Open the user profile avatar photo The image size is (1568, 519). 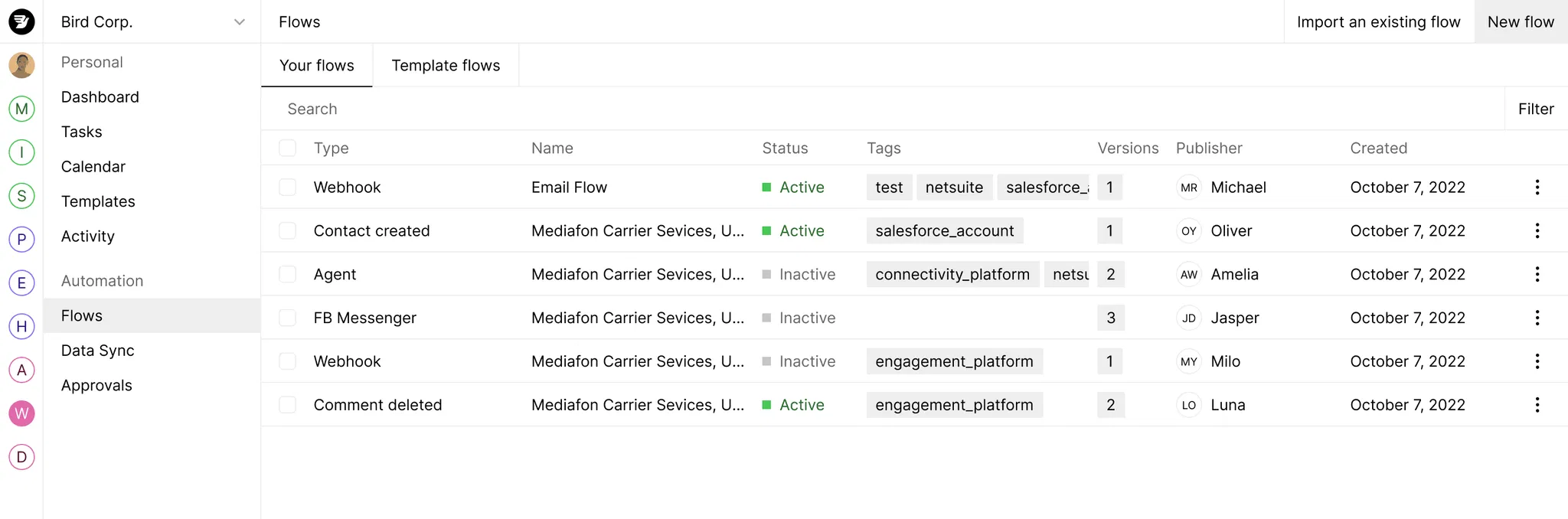point(21,65)
